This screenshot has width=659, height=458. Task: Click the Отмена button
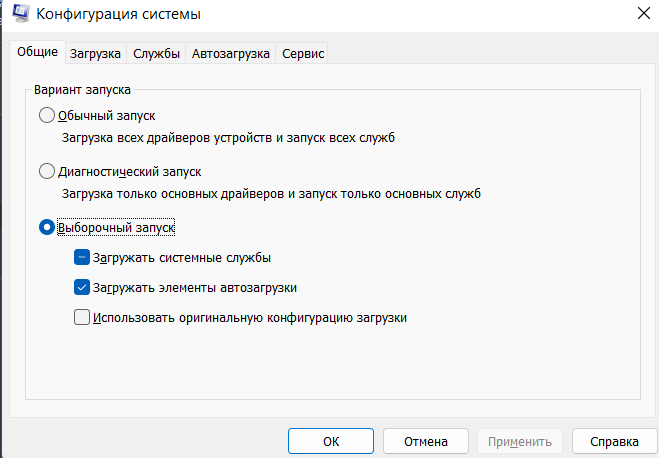point(425,441)
